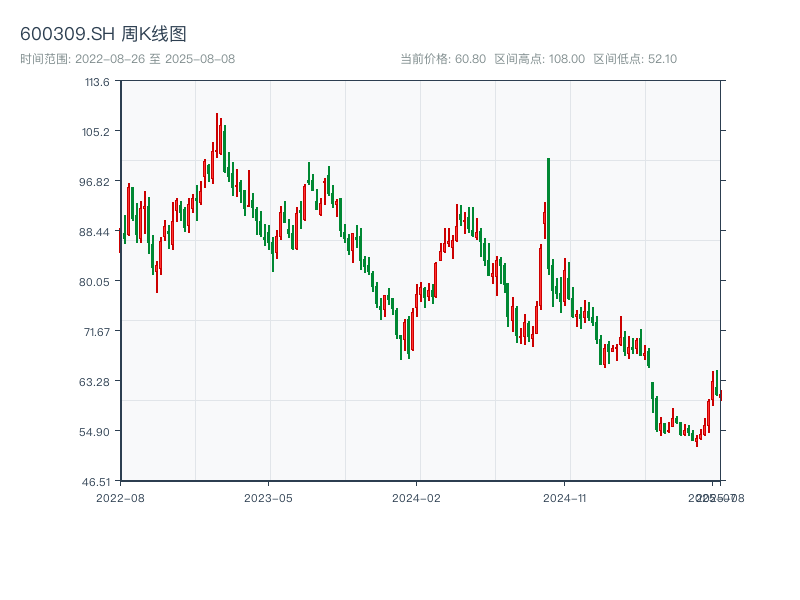This screenshot has height=600, width=800.
Task: Click y-axis label 96.82
Action: [94, 182]
